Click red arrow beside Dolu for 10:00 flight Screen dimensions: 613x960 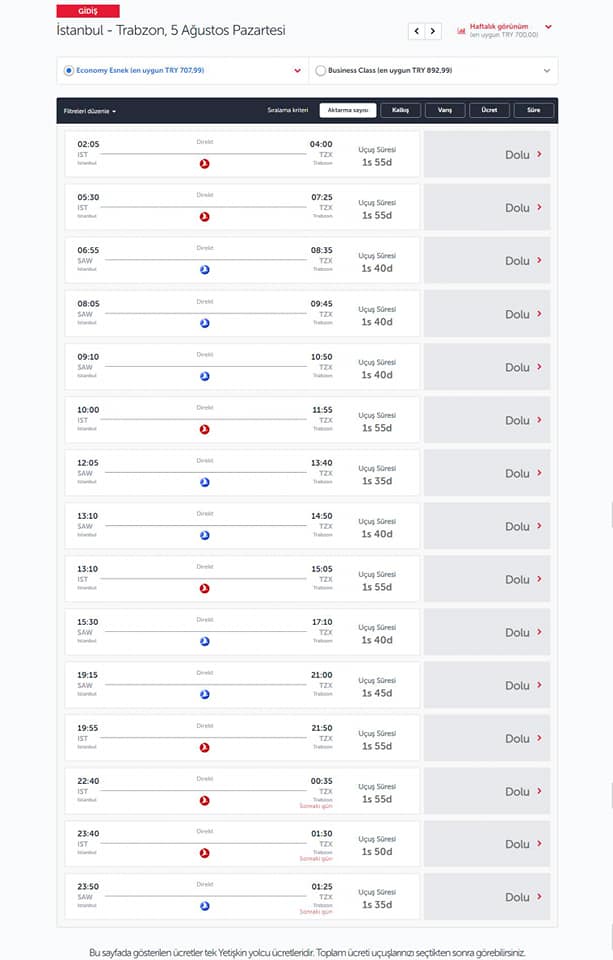click(x=539, y=420)
